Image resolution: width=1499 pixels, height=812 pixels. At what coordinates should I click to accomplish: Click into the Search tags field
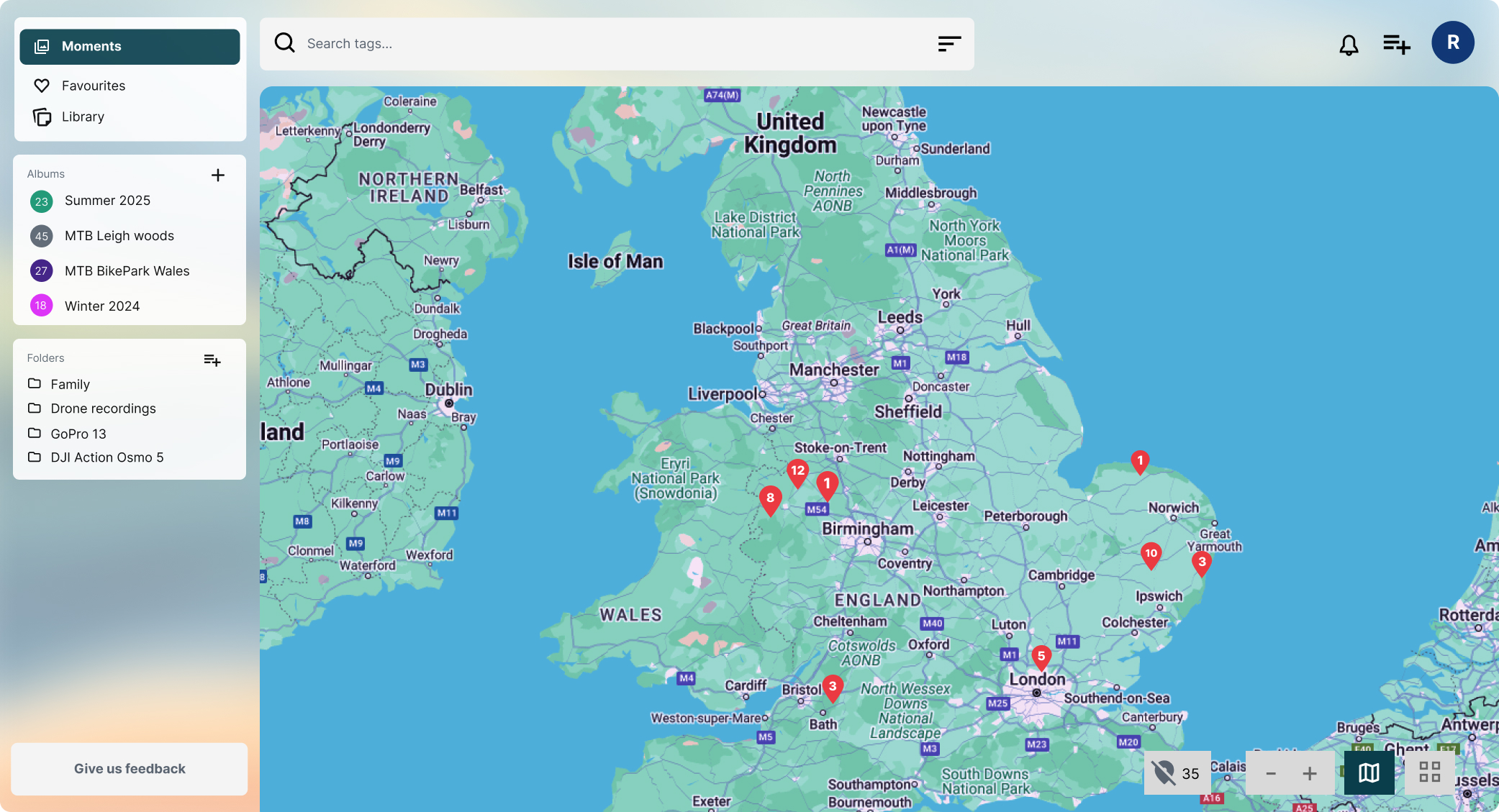pyautogui.click(x=617, y=44)
